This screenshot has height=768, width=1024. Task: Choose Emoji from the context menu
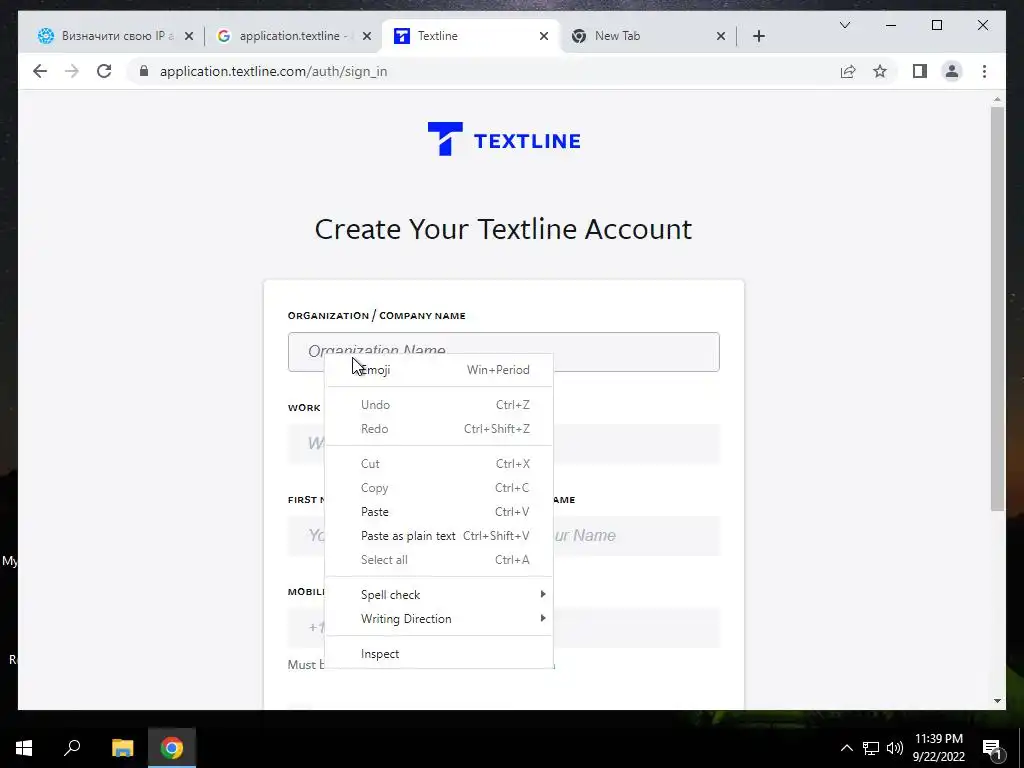click(439, 370)
